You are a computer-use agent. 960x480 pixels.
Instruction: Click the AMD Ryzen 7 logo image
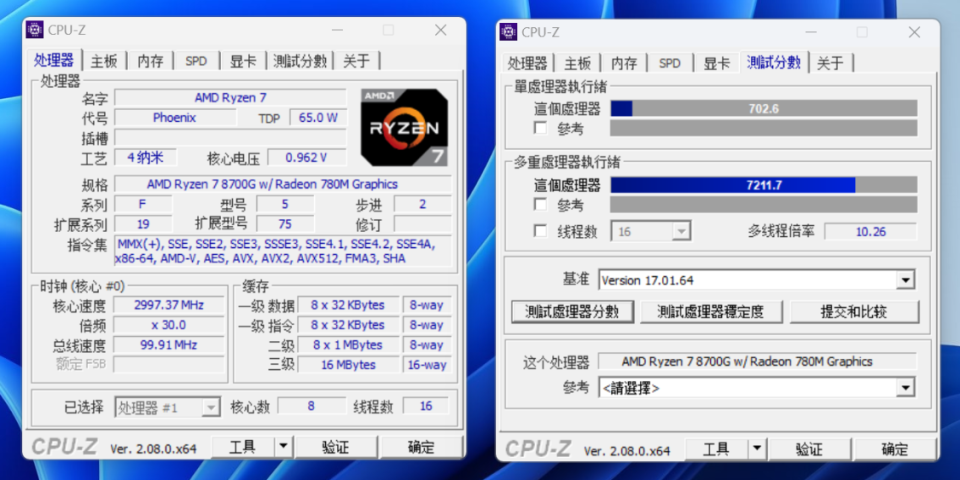click(x=405, y=127)
